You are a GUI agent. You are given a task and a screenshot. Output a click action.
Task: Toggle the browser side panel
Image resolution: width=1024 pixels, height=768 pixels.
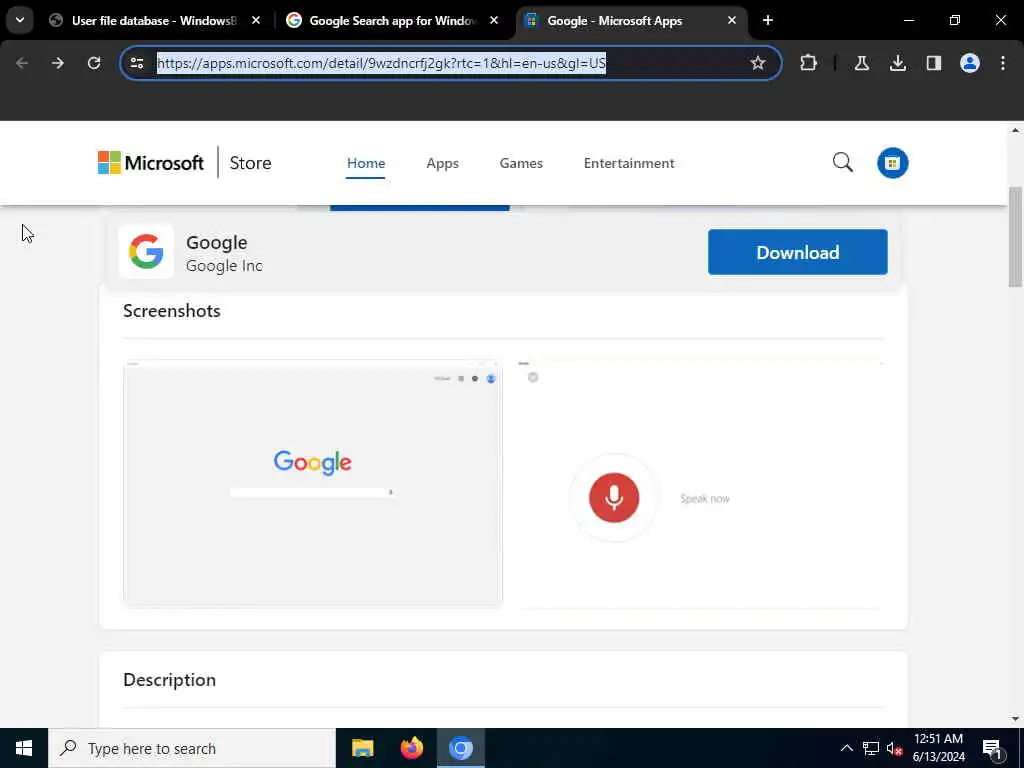[x=934, y=63]
